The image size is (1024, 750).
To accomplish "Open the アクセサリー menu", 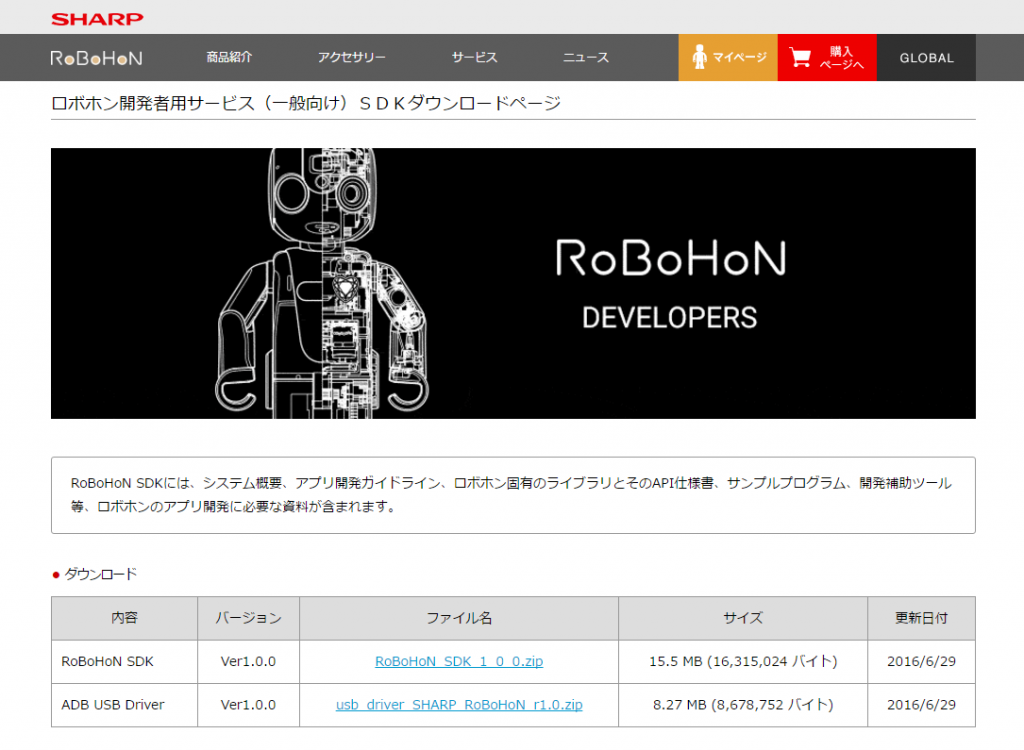I will tap(352, 57).
